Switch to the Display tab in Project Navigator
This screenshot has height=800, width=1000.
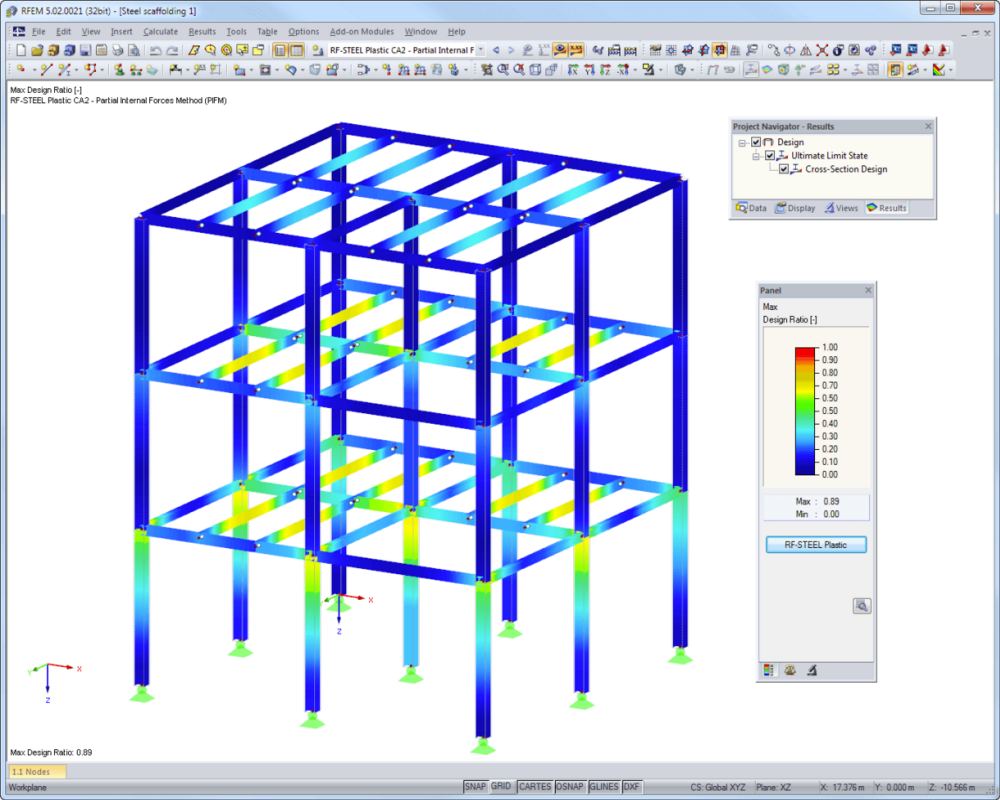[x=795, y=208]
